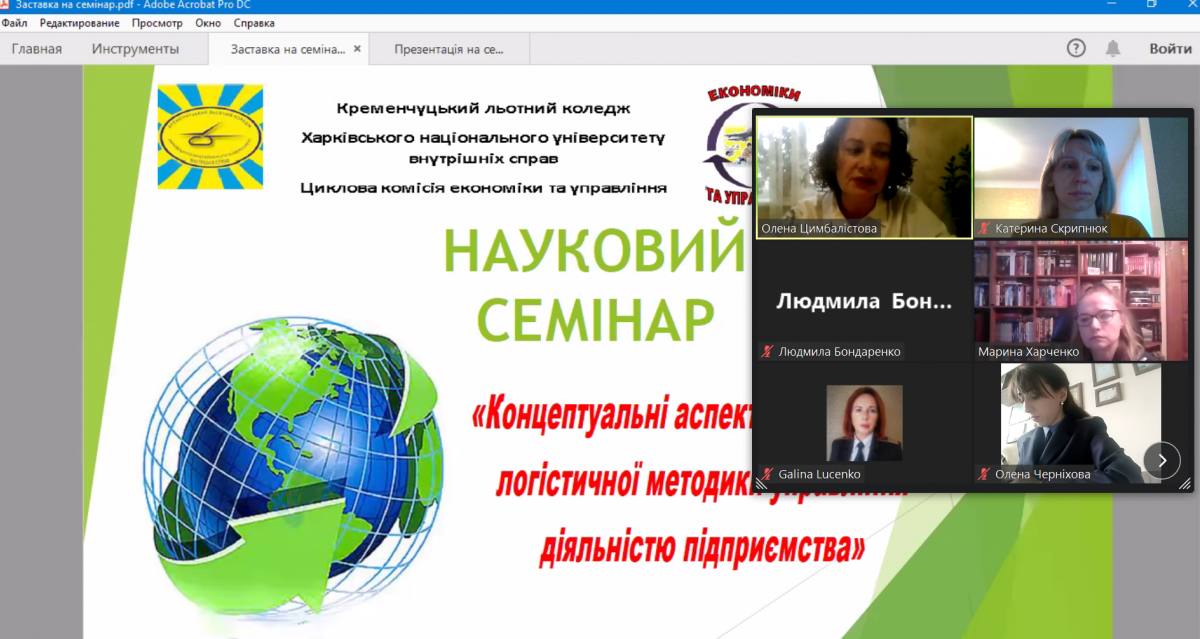
Task: Click muted mic icon beside Катерина Скрипнюк
Action: pos(985,229)
